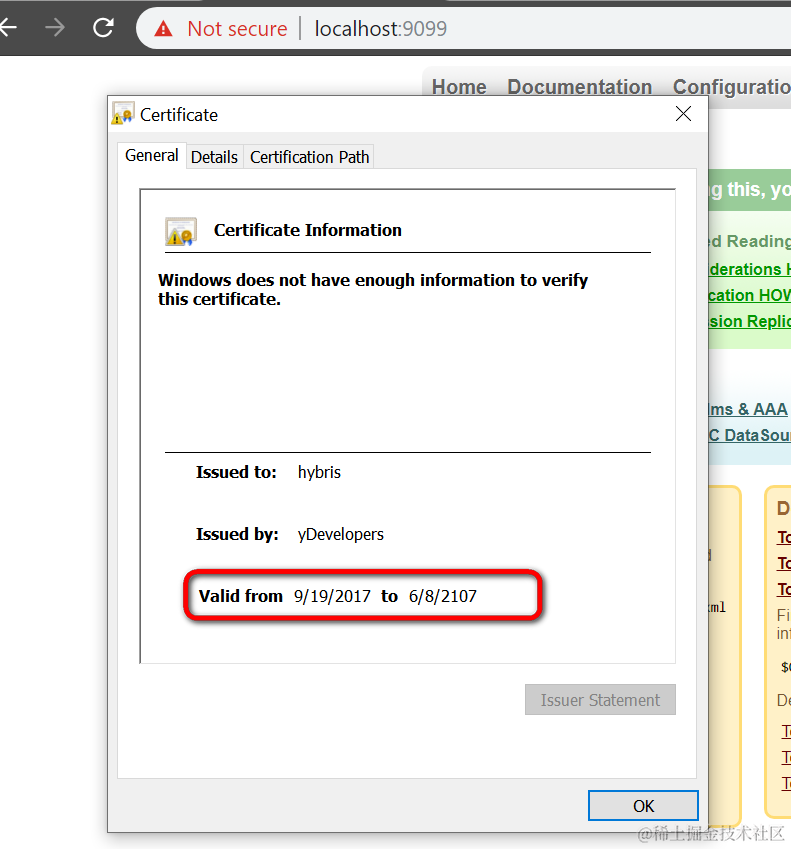Viewport: 791px width, 849px height.
Task: Focus the localhost:9099 address field
Action: click(x=381, y=29)
